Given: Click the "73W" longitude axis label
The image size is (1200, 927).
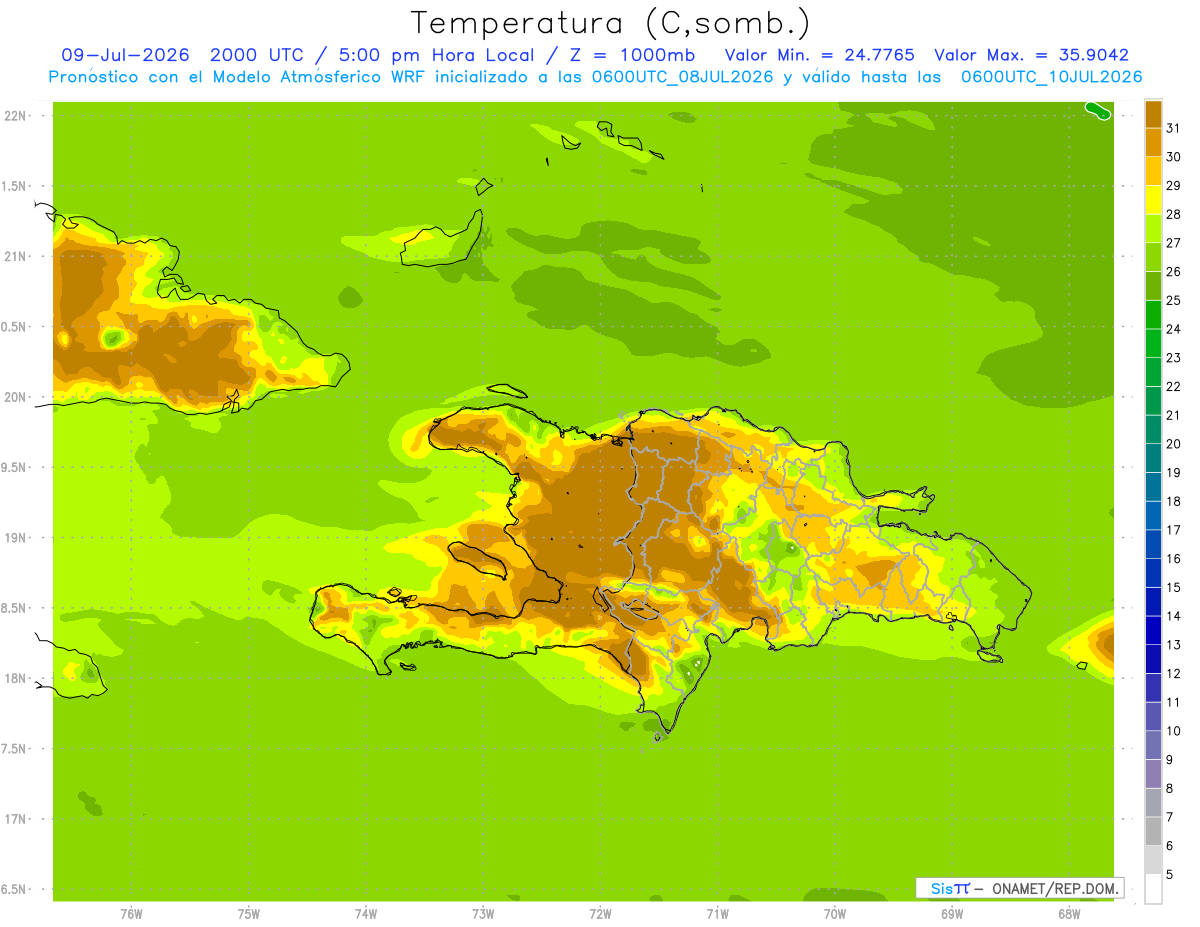Looking at the screenshot, I should [483, 914].
